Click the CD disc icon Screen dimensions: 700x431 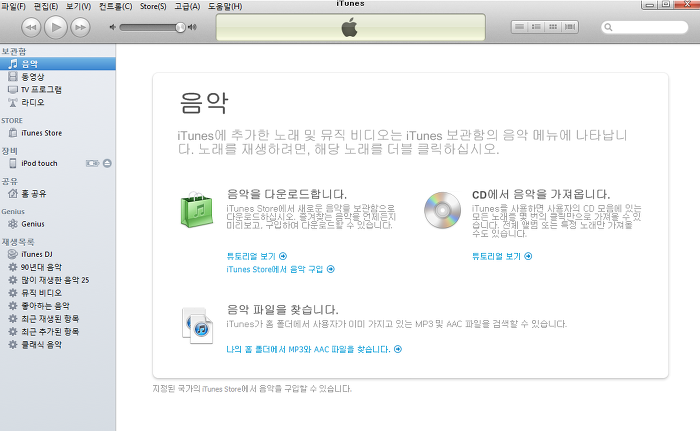442,210
